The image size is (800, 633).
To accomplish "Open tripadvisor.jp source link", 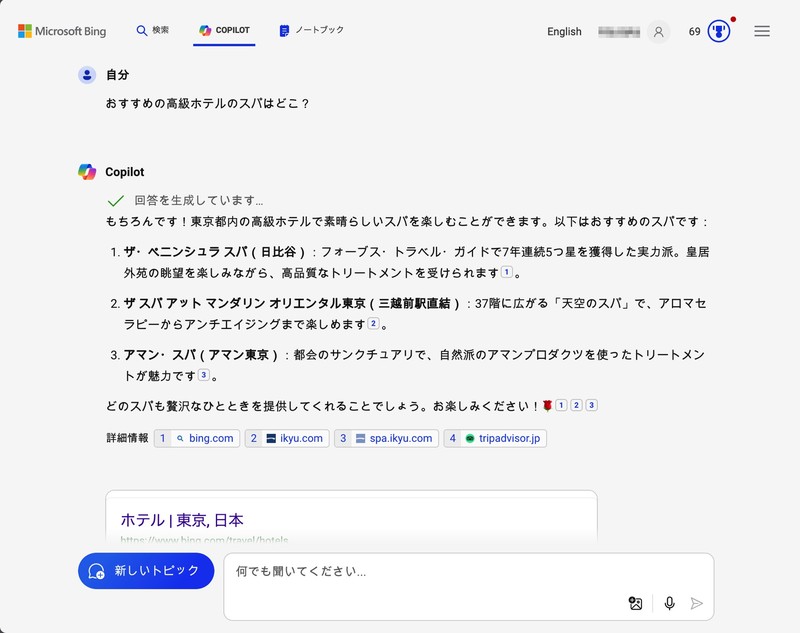I will (495, 438).
